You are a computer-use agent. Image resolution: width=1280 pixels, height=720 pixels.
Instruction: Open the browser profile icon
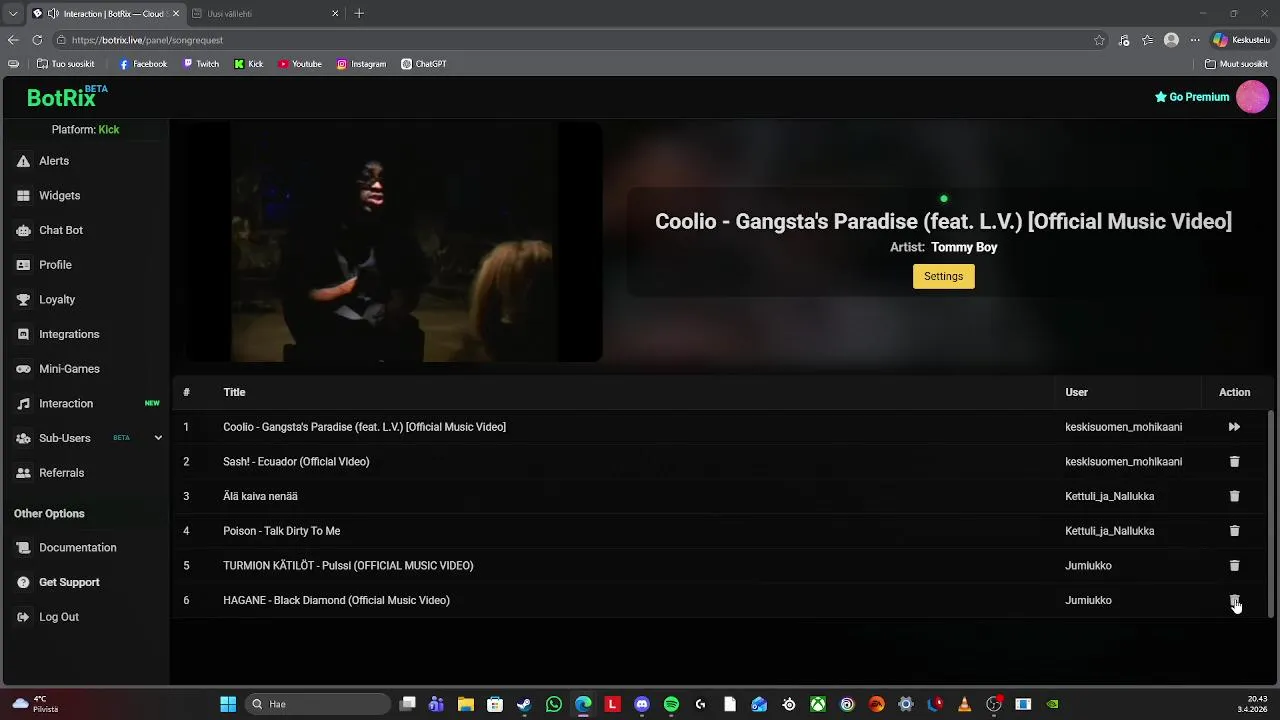point(1171,40)
